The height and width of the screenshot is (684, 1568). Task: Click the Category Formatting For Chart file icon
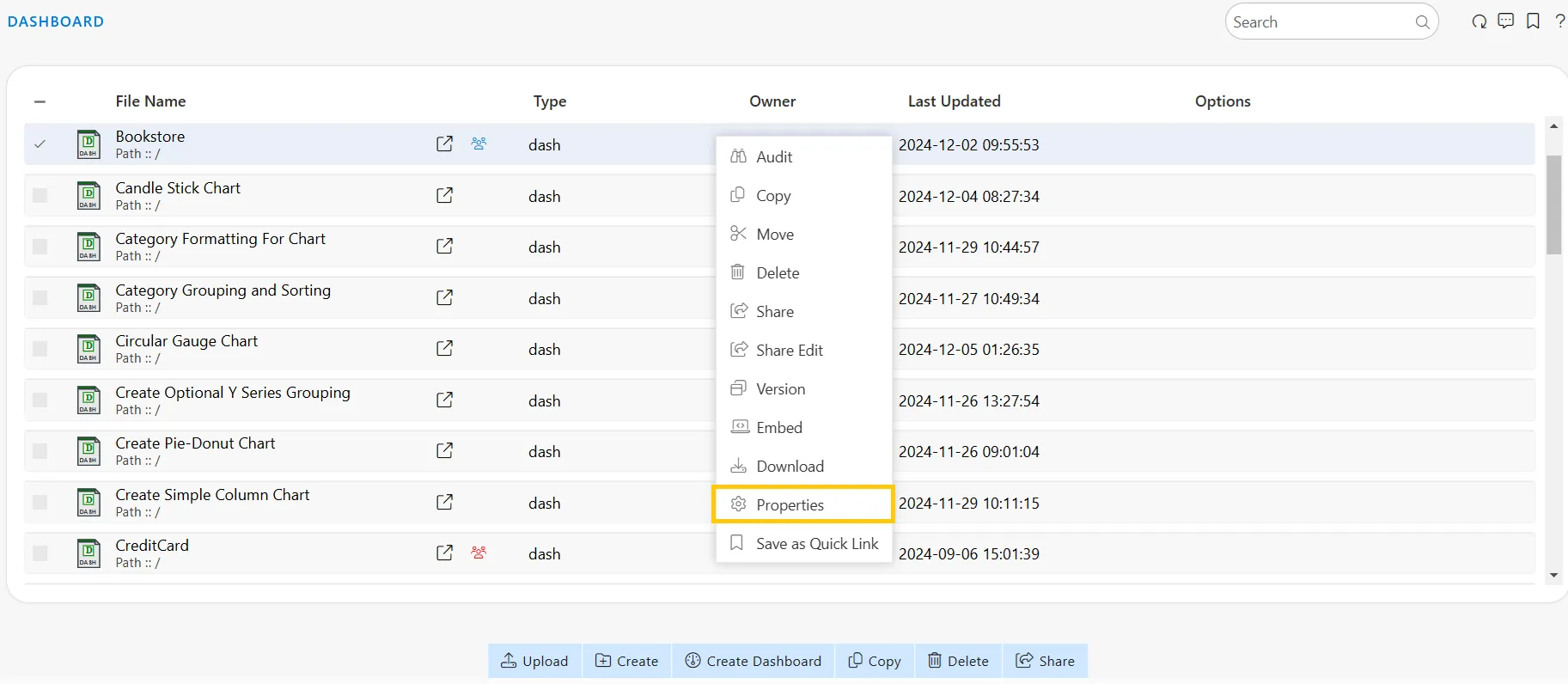tap(88, 247)
